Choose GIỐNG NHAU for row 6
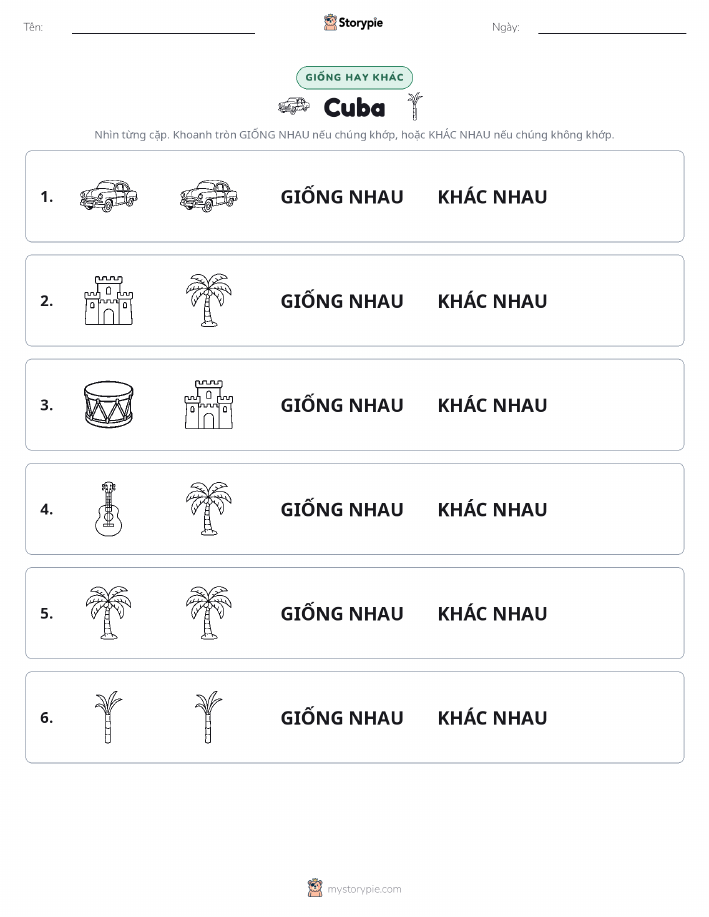Screen dimensions: 709x917 coord(342,718)
